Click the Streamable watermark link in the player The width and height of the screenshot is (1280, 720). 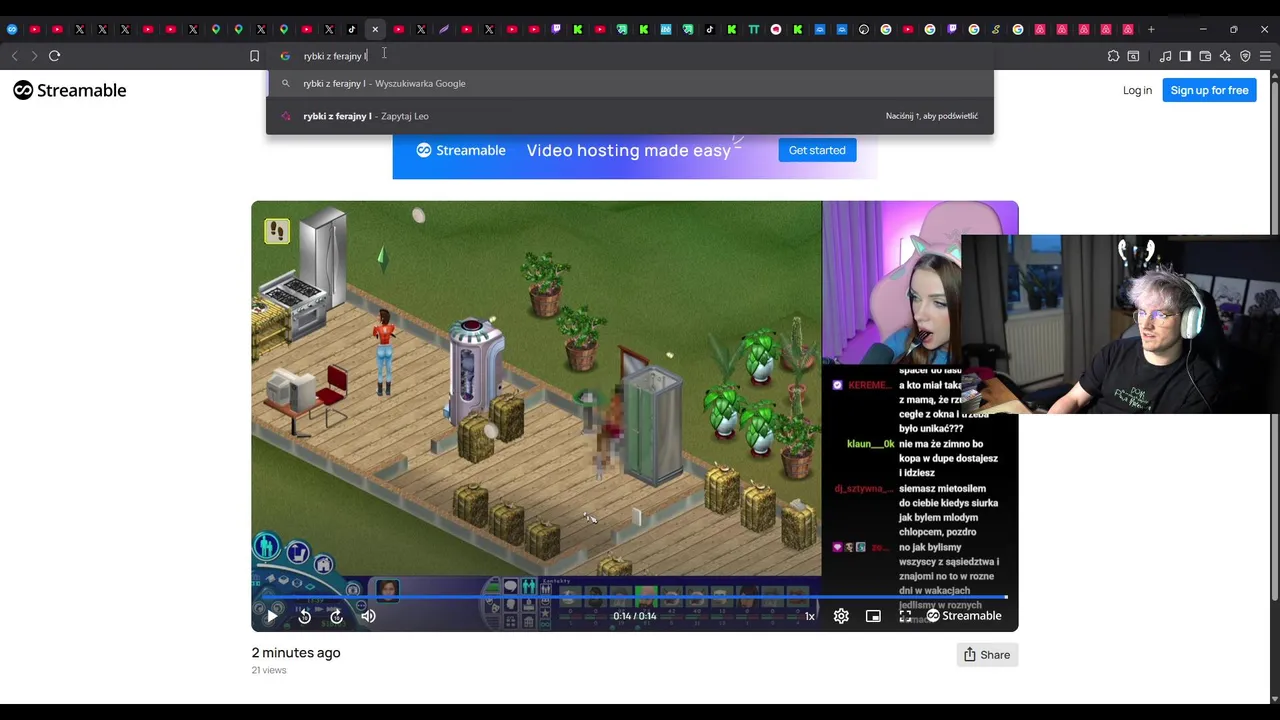[964, 616]
